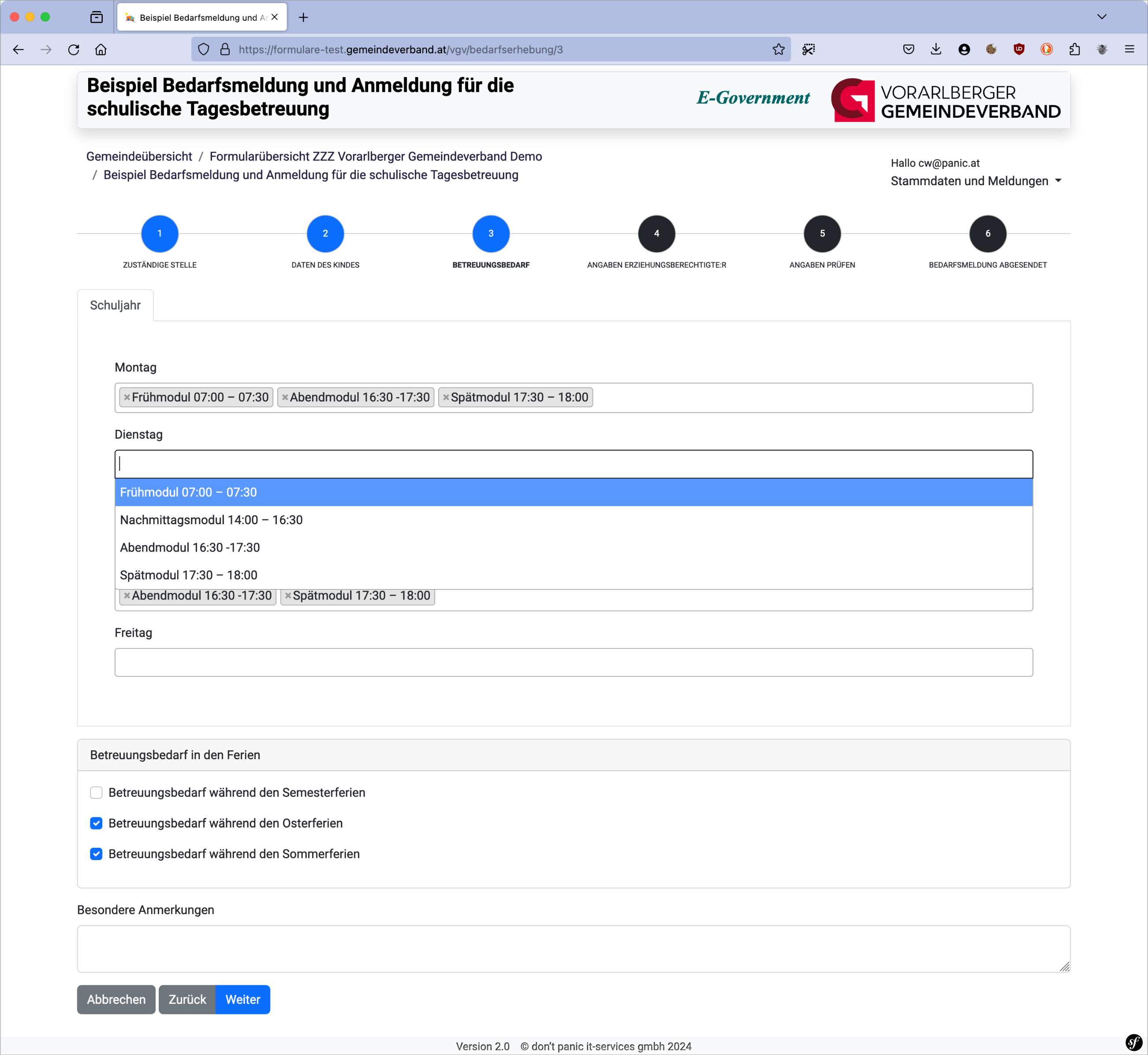Go to step 4 Angaben Erziehungsberechtigte:r
This screenshot has height=1055, width=1148.
tap(656, 234)
